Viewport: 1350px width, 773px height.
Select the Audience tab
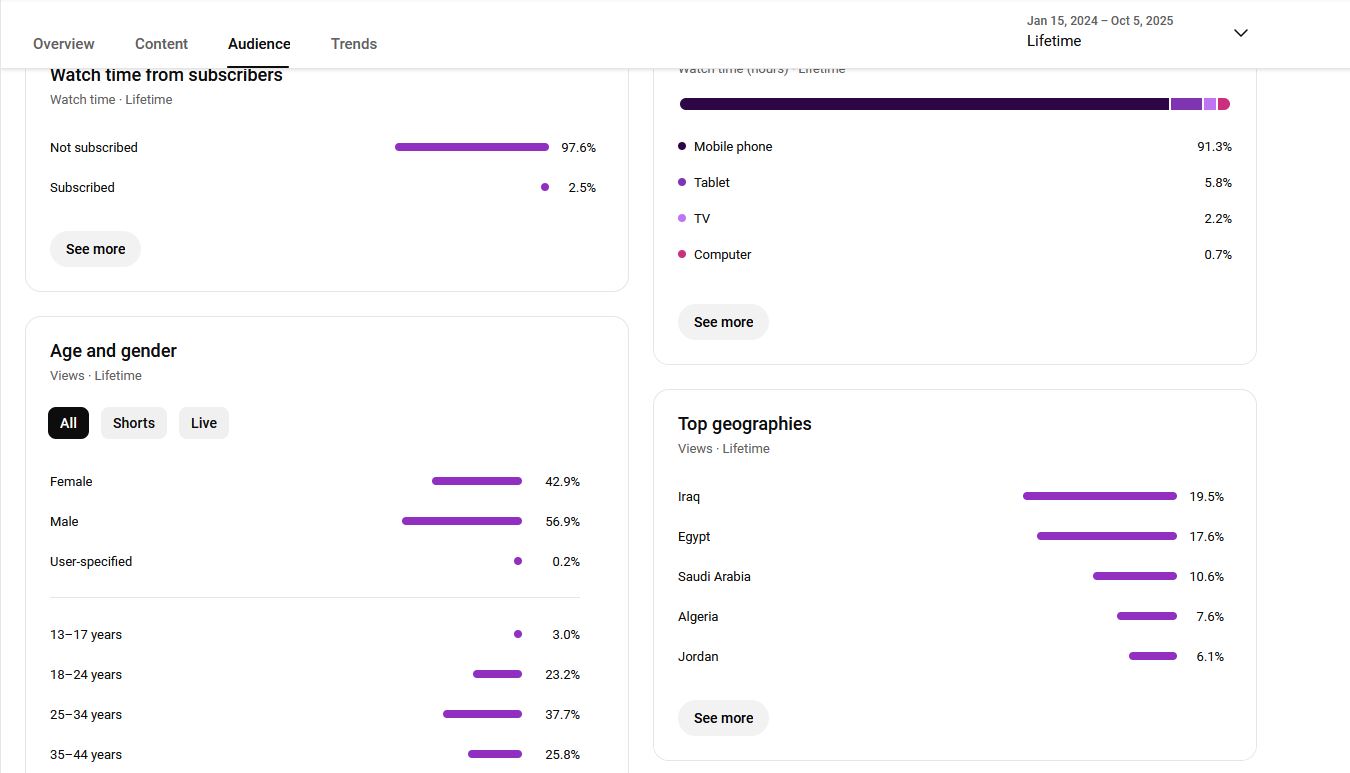[x=259, y=44]
